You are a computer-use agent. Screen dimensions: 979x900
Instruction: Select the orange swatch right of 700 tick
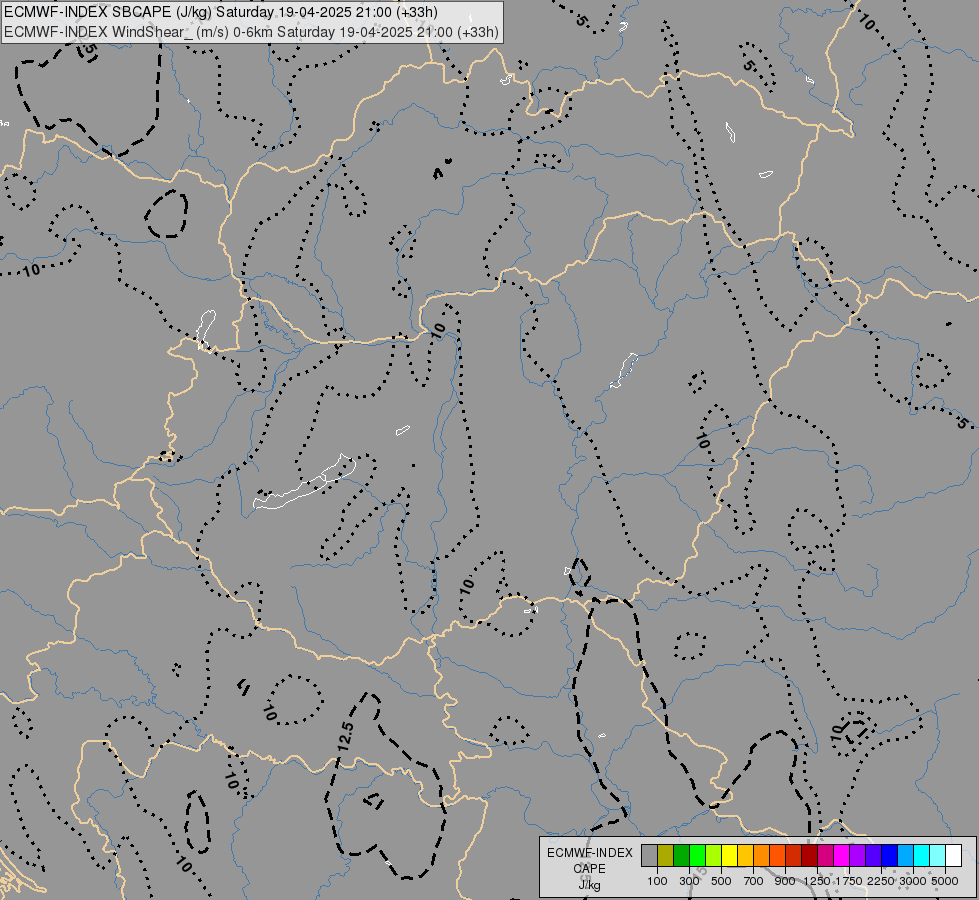[x=762, y=856]
